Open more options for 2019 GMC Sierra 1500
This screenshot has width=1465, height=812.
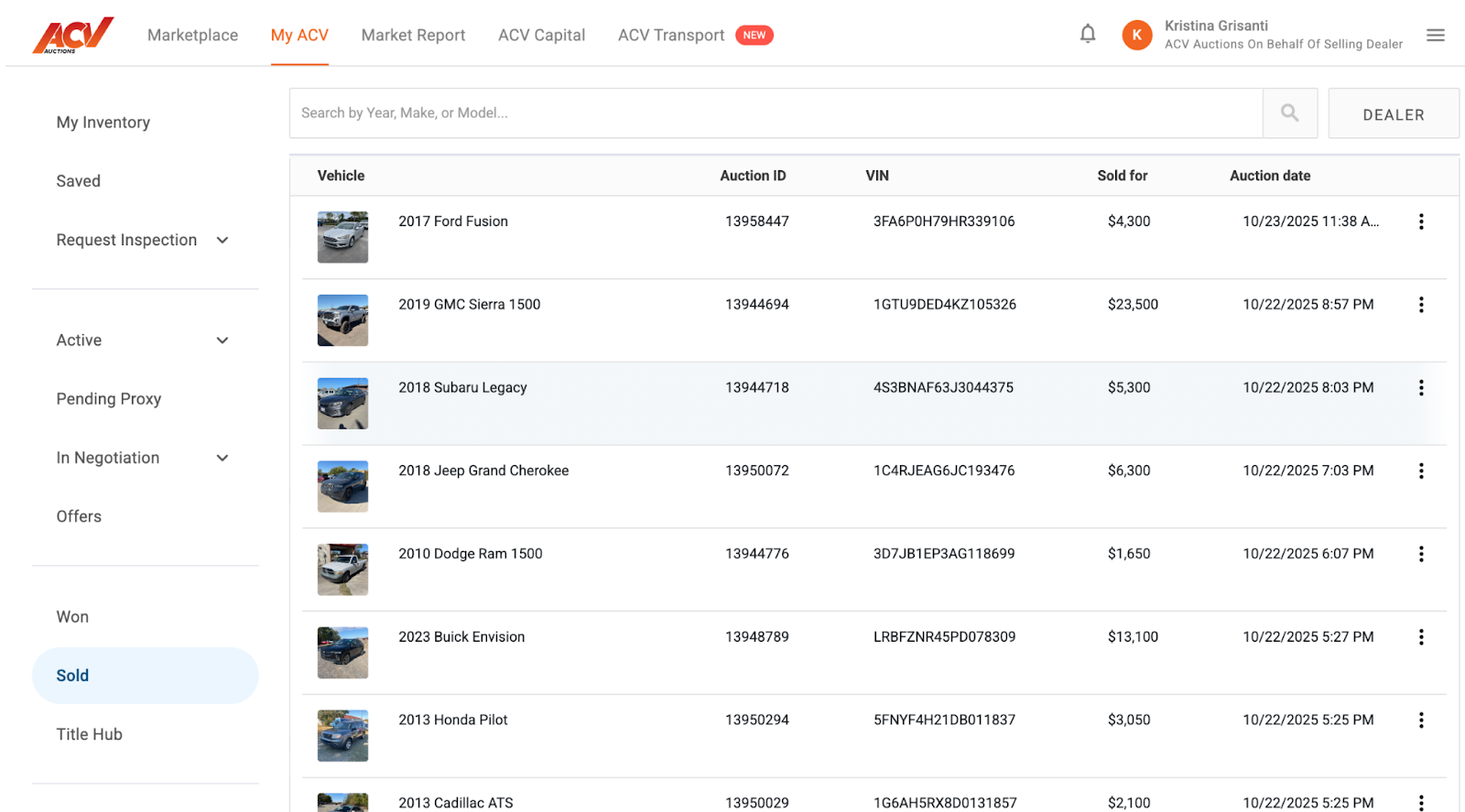[1421, 305]
